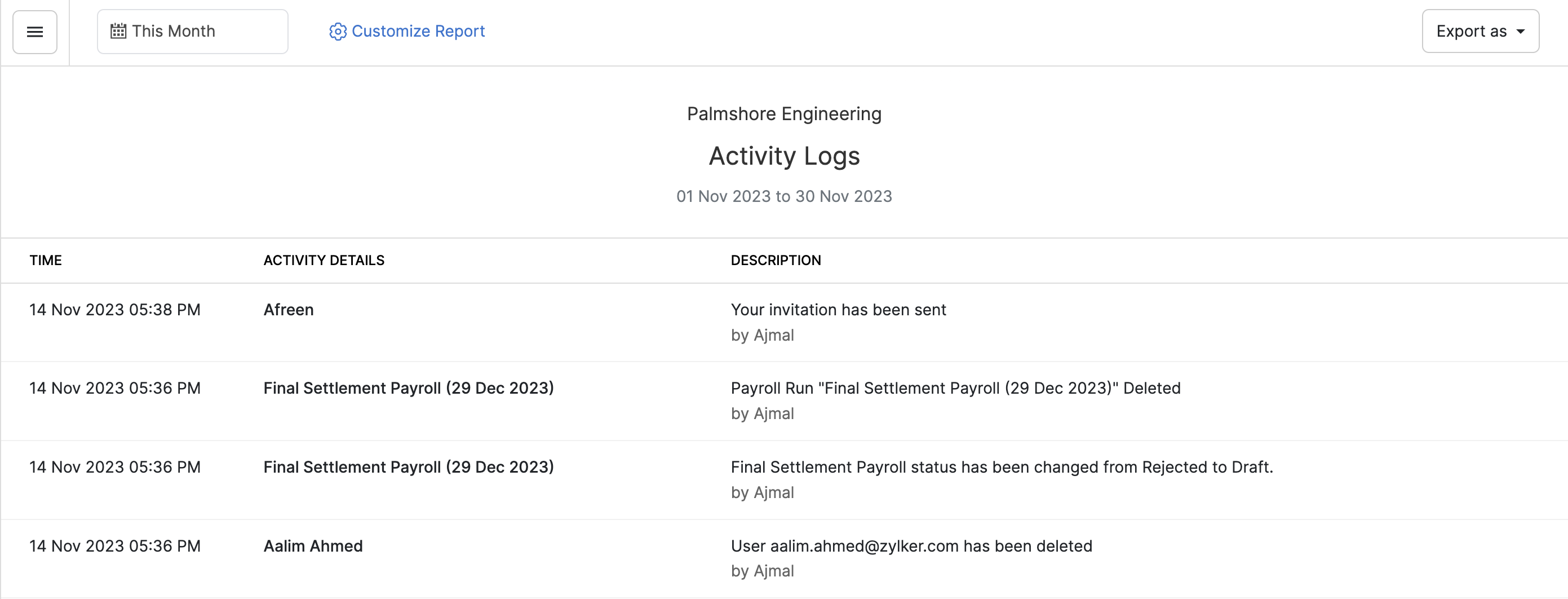The height and width of the screenshot is (599, 1568).
Task: Open the deleted Final Settlement Payroll entry
Action: click(x=408, y=388)
